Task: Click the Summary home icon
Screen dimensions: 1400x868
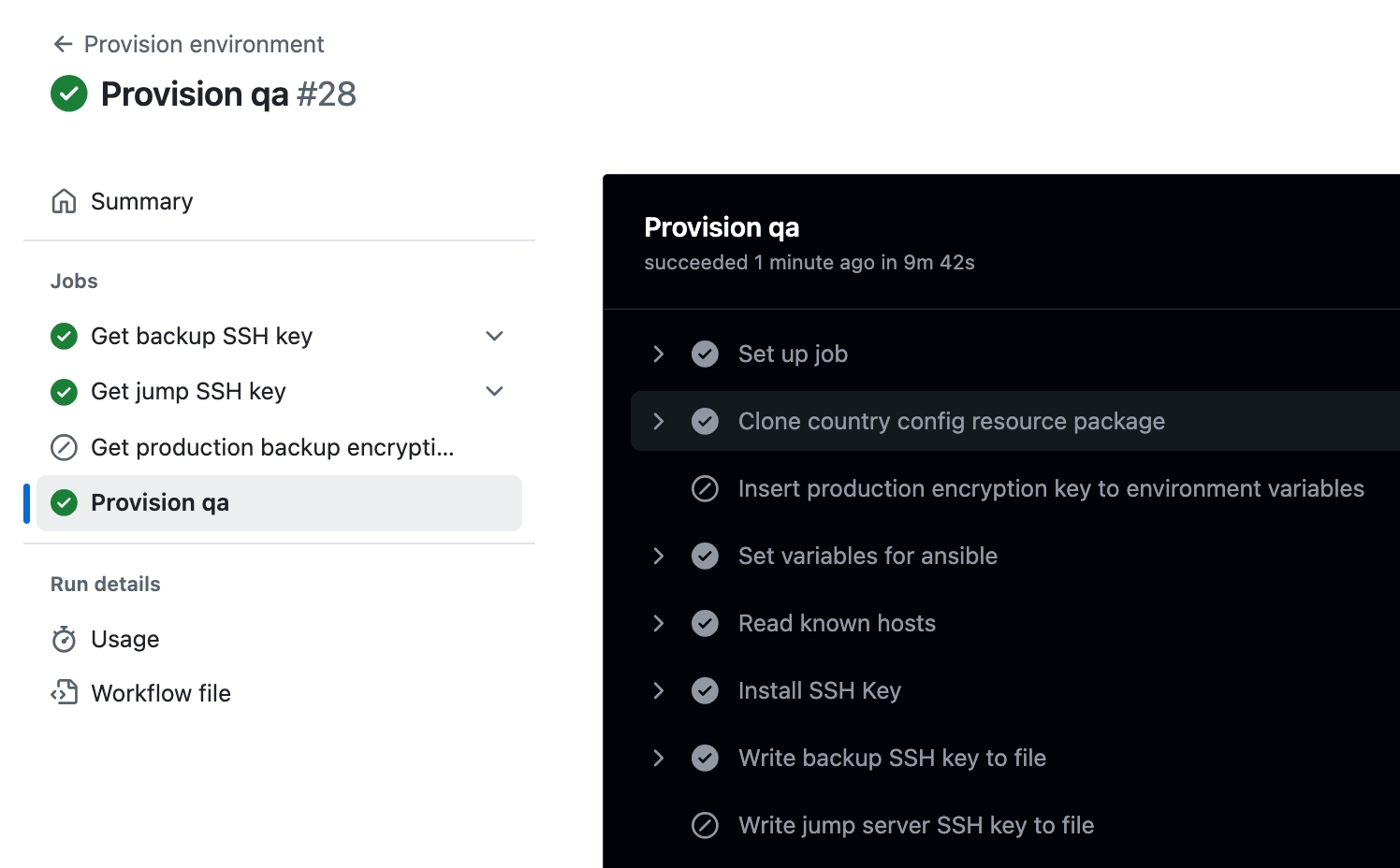Action: (64, 201)
